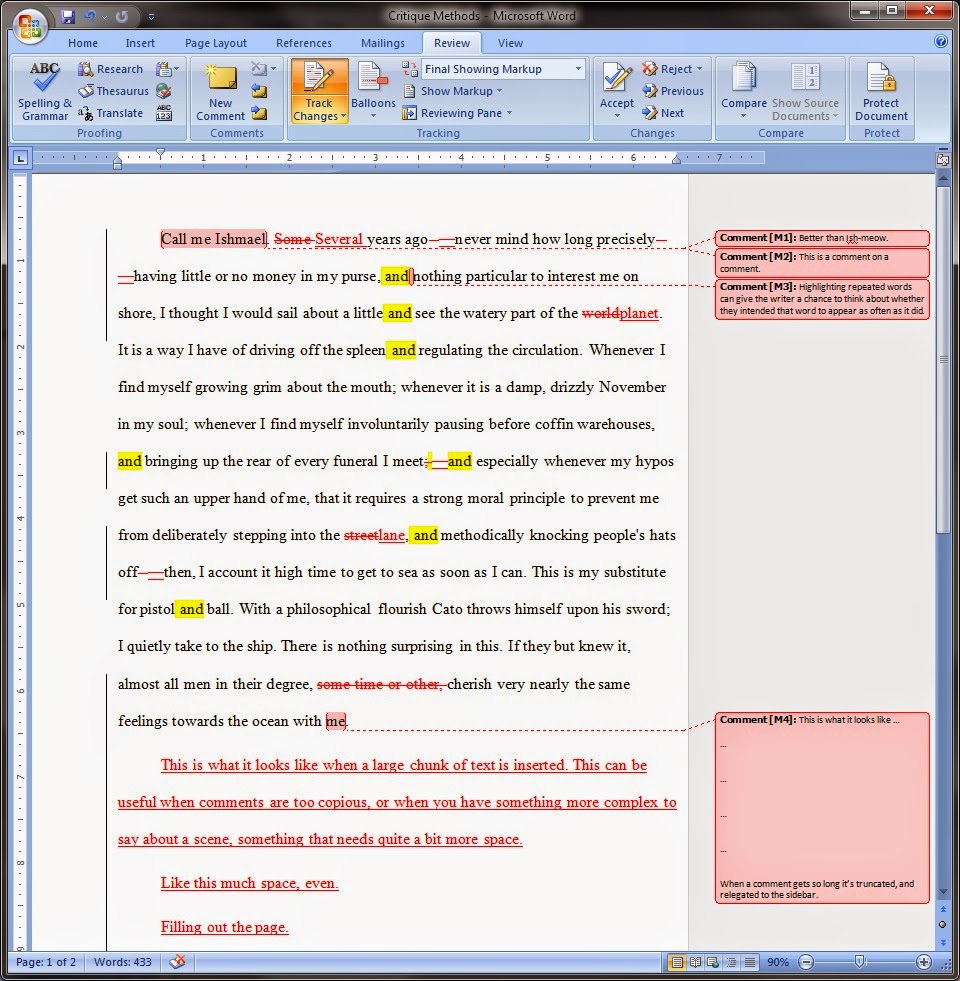The image size is (960, 981).
Task: Adjust the zoom slider
Action: 860,962
